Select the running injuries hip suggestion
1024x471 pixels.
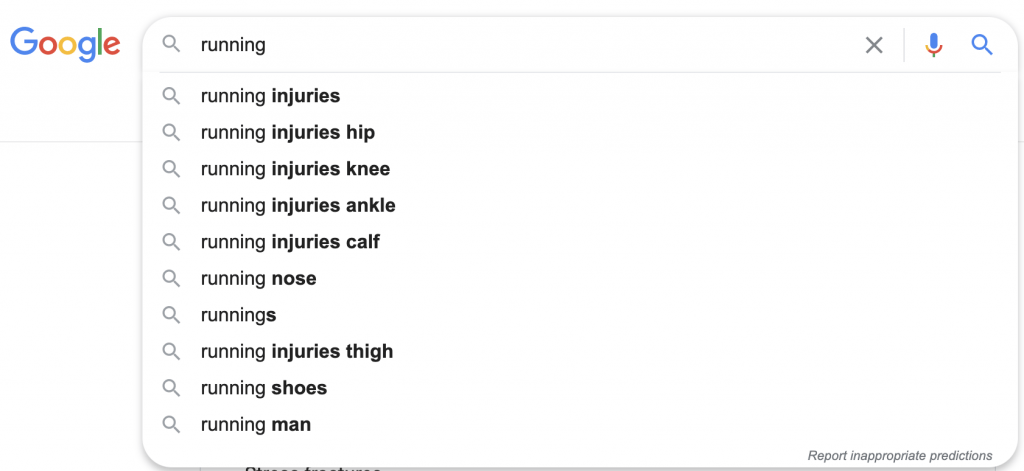click(x=580, y=133)
